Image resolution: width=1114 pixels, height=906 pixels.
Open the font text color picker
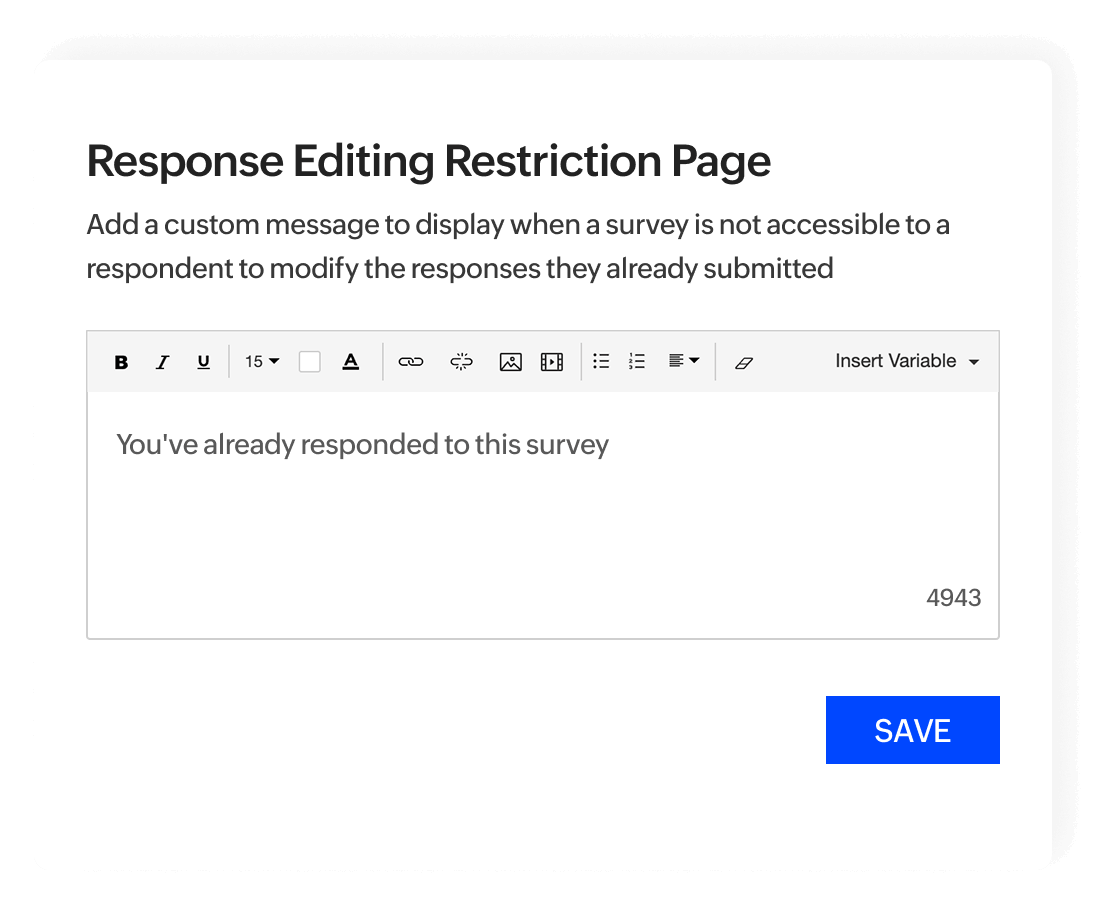(350, 361)
